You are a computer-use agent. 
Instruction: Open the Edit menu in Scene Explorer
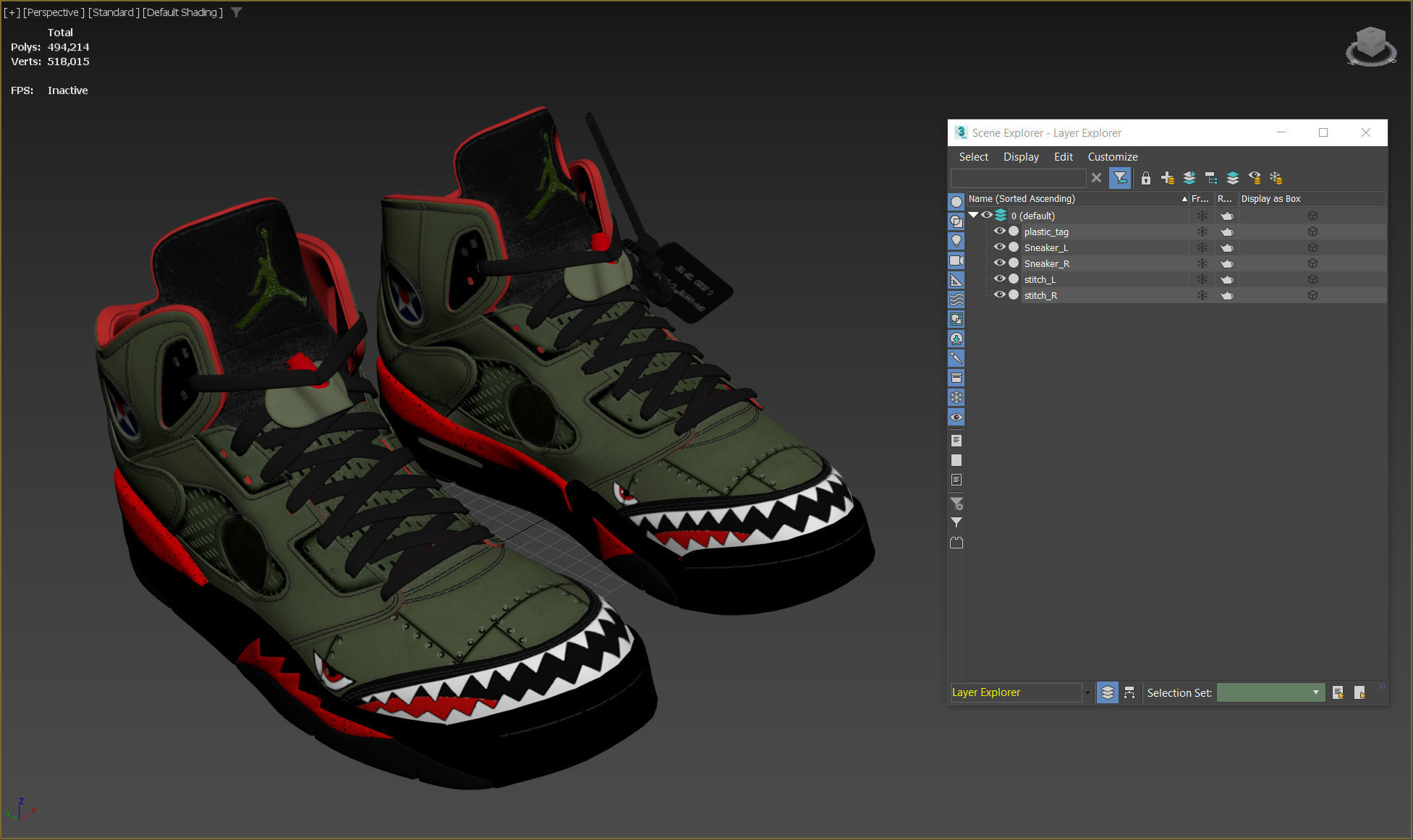pyautogui.click(x=1063, y=157)
